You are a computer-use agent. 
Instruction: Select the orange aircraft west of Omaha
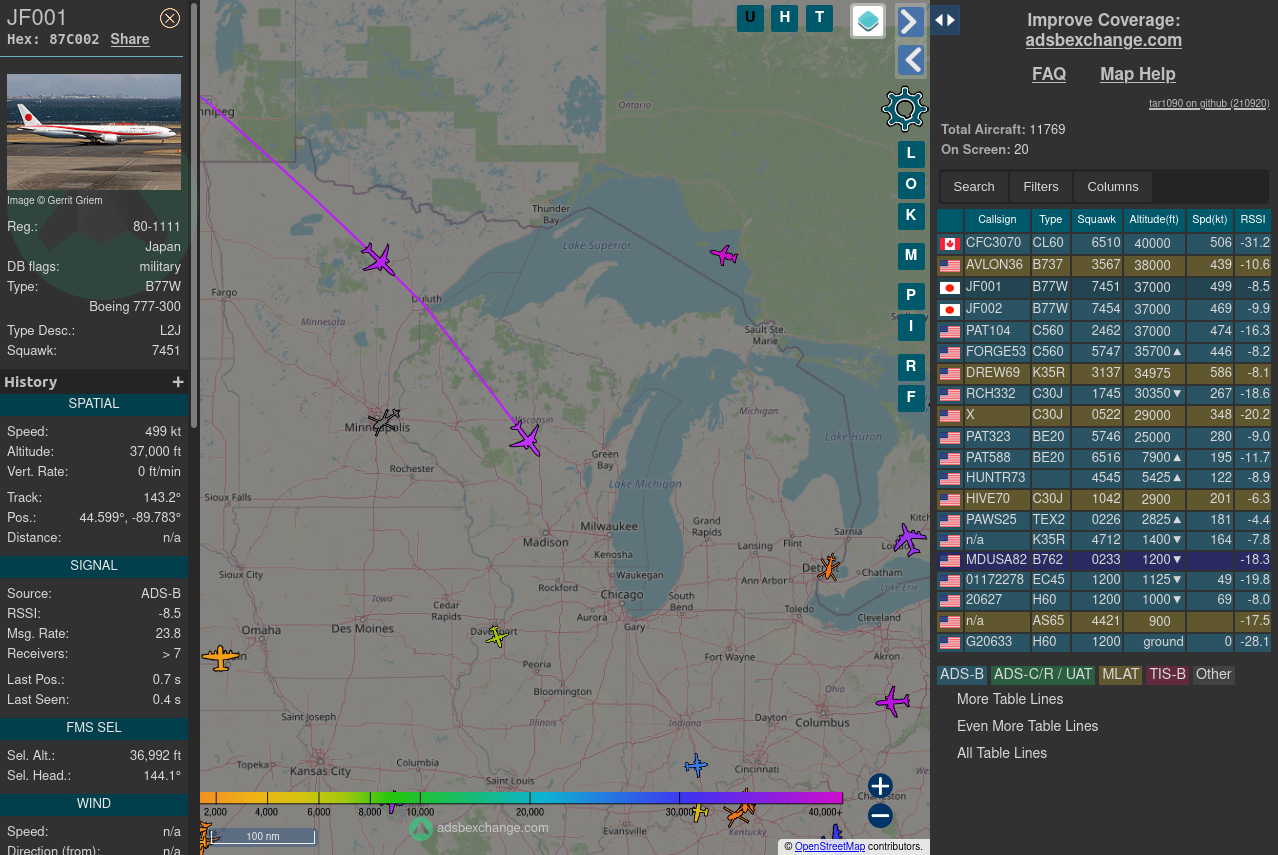tap(220, 657)
